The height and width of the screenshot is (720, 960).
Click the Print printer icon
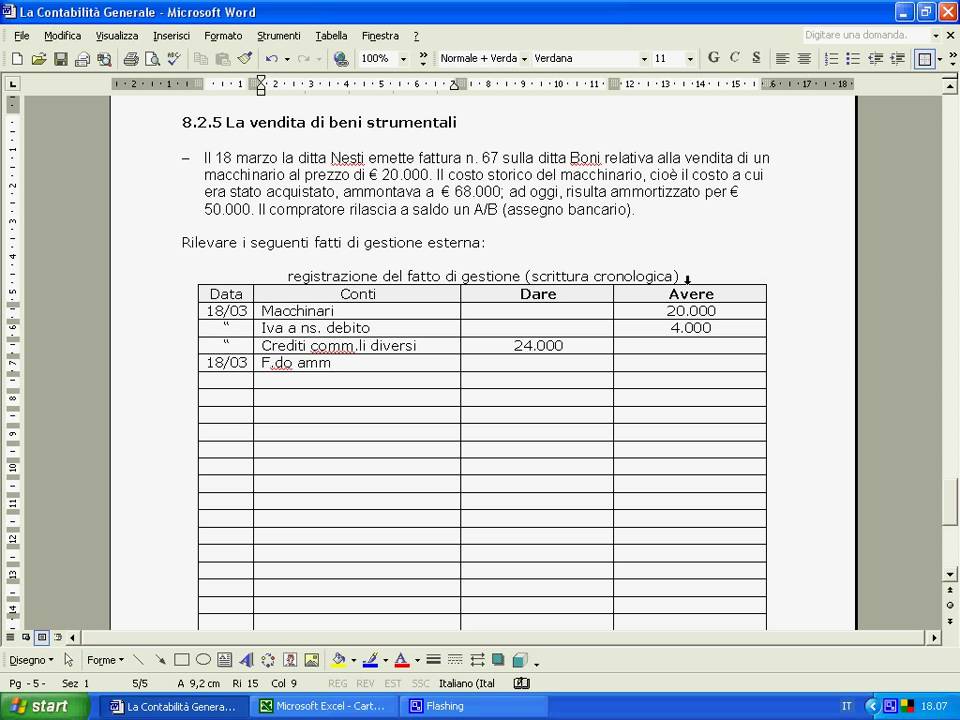[130, 59]
